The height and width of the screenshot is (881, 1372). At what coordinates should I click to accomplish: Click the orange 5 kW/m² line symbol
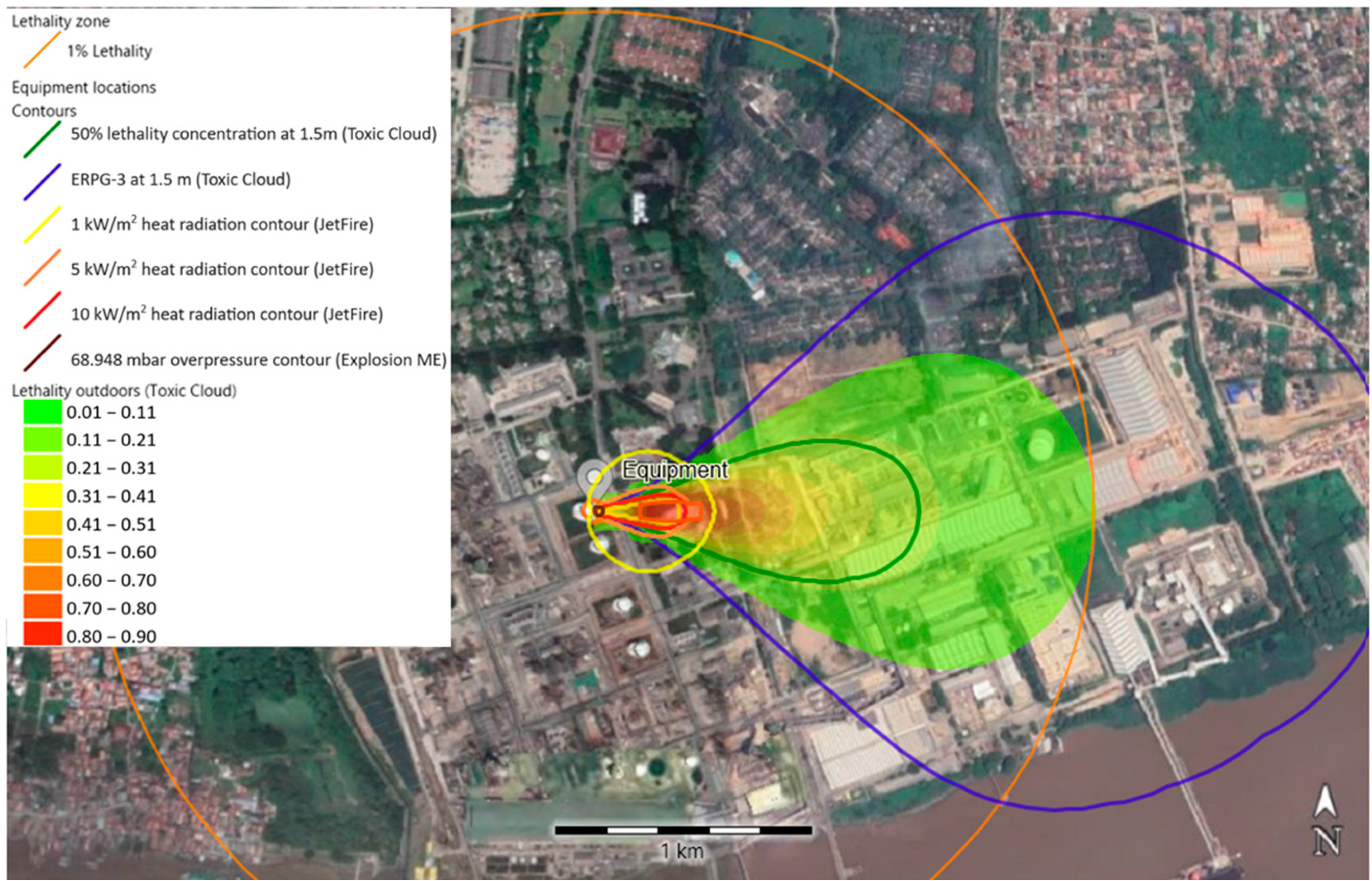42,268
